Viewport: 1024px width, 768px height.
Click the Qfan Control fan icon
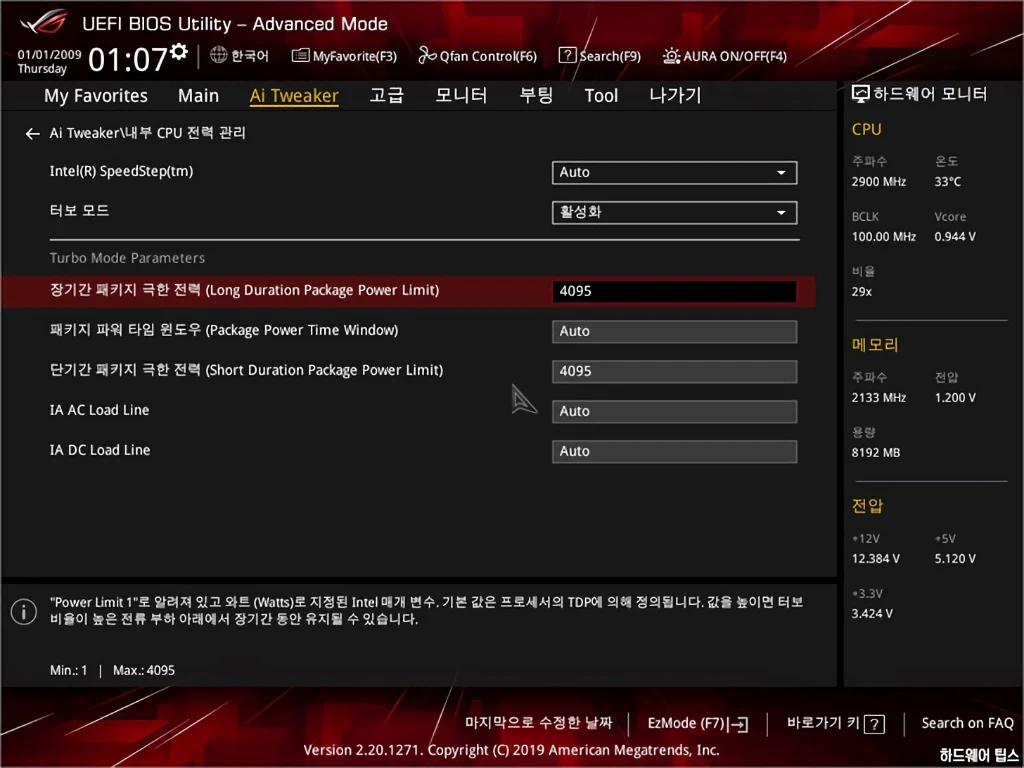point(427,56)
